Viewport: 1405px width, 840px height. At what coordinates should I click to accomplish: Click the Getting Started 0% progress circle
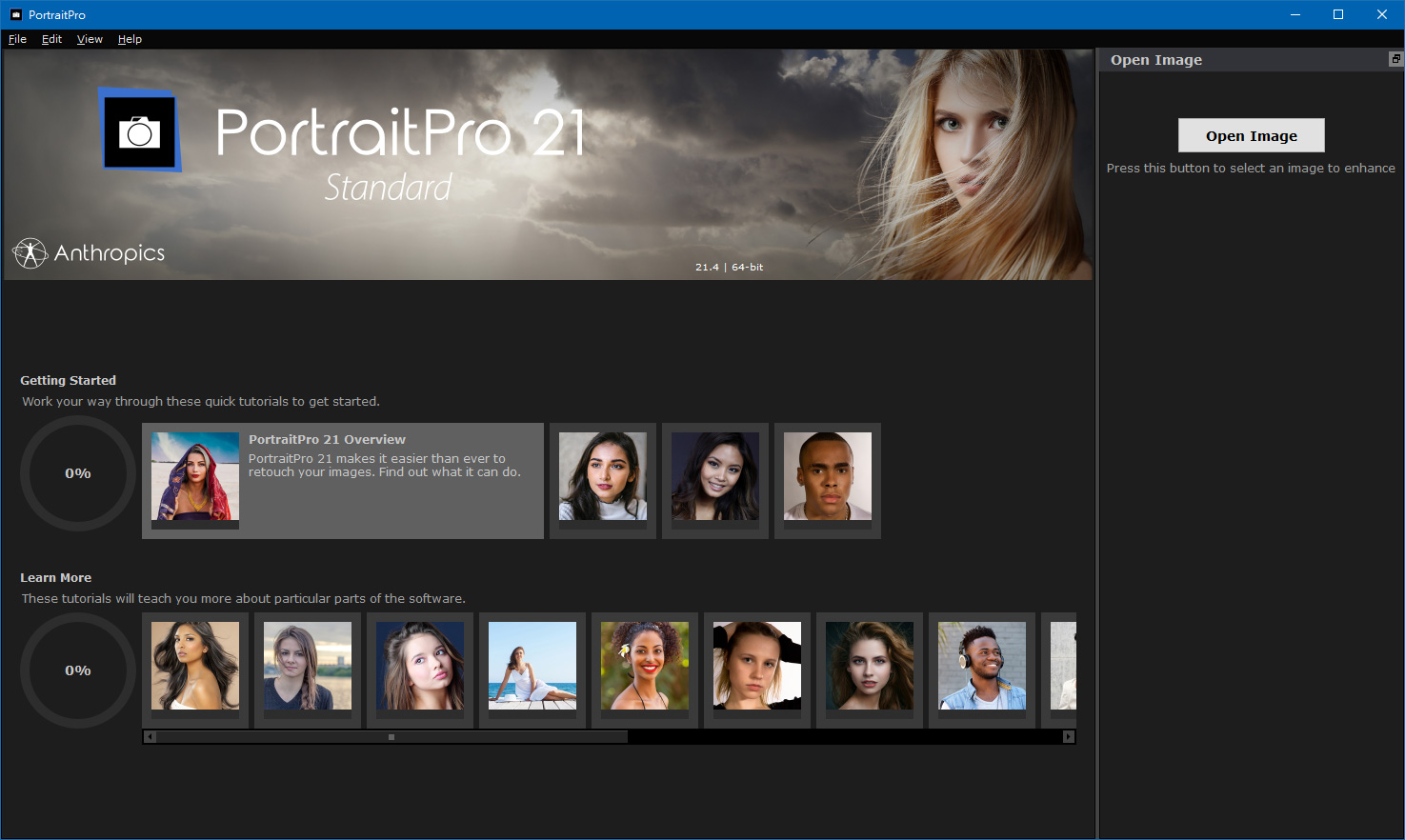pyautogui.click(x=78, y=473)
